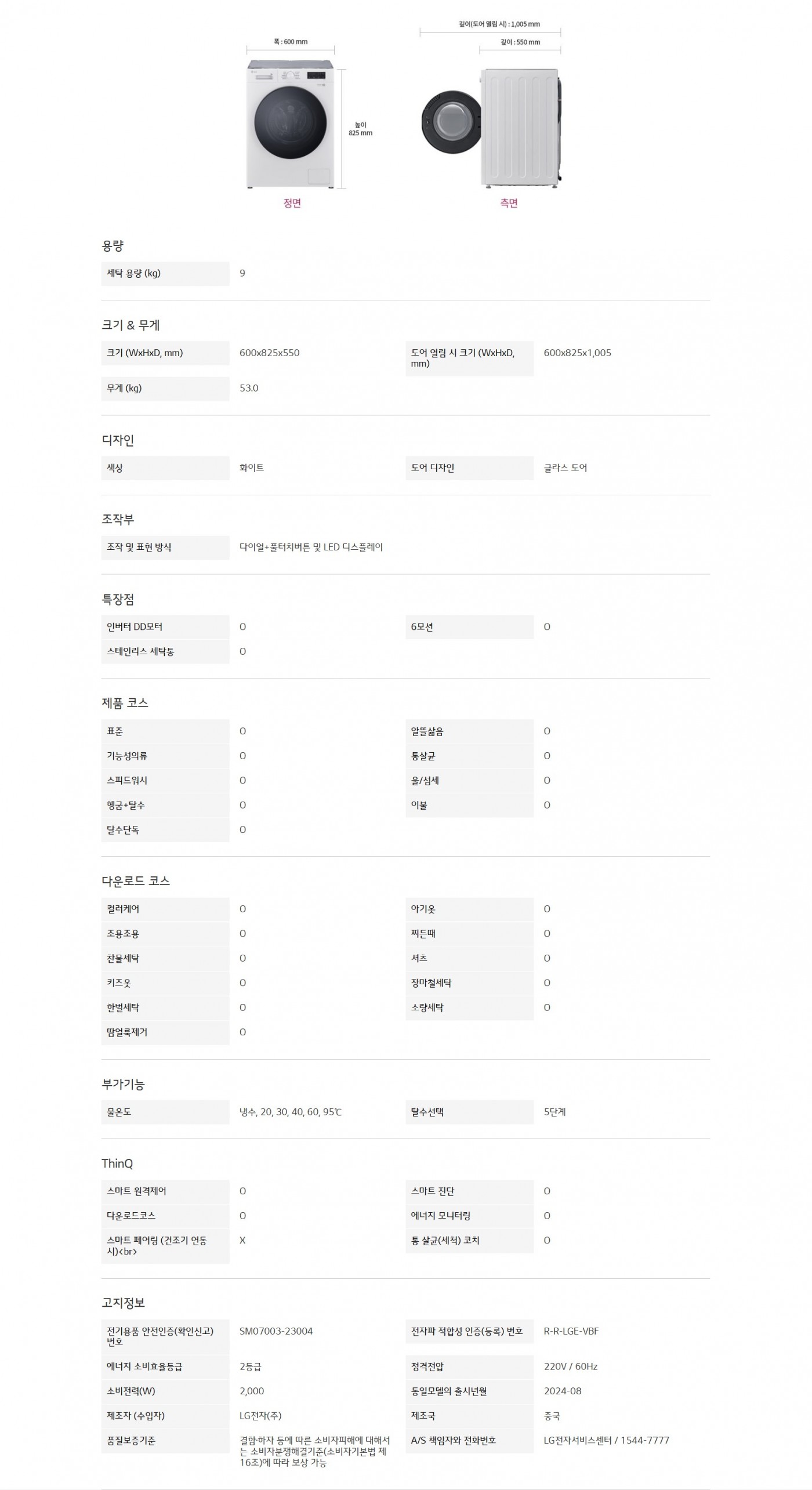Screen dimensions: 812x1490
Task: Click the 용량 section heading
Action: click(113, 246)
